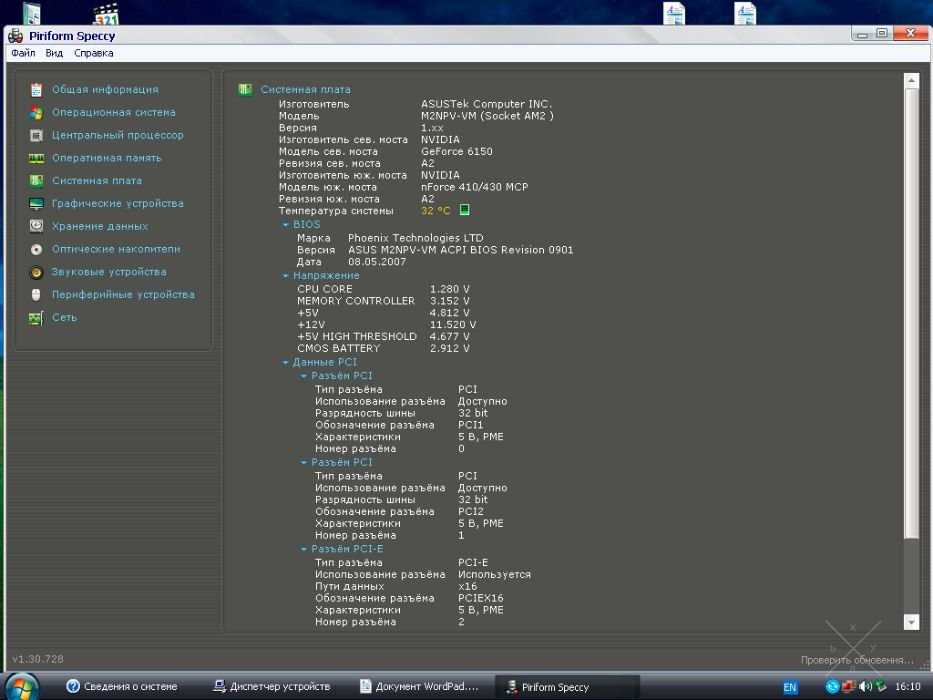This screenshot has width=933, height=700.
Task: Collapse the Разъём PCI-E node
Action: click(304, 549)
